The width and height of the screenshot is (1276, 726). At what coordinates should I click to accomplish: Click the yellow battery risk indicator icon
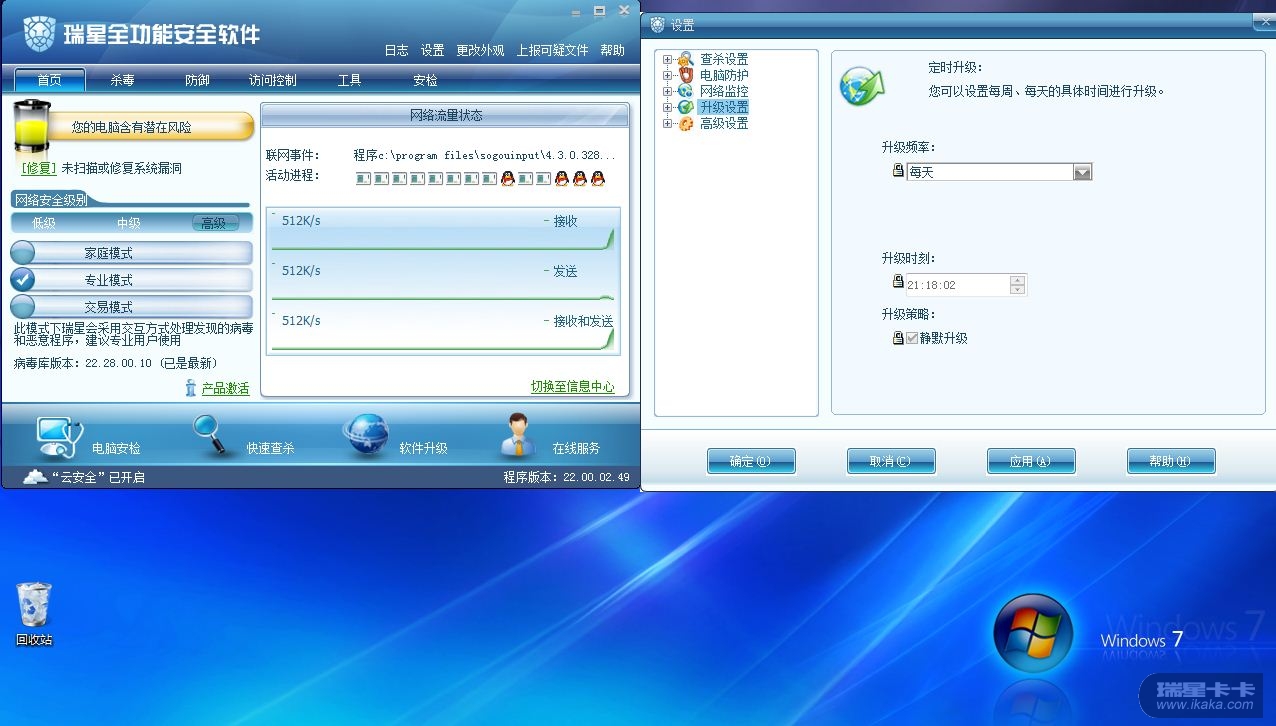click(x=32, y=128)
